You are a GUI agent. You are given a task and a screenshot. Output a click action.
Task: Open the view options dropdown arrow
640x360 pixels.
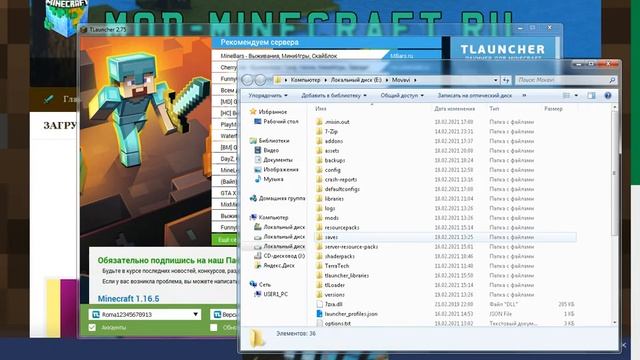point(576,96)
